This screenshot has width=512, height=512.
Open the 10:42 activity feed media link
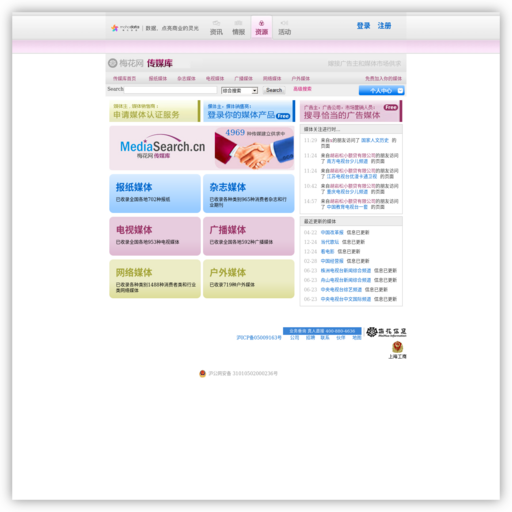click(347, 192)
